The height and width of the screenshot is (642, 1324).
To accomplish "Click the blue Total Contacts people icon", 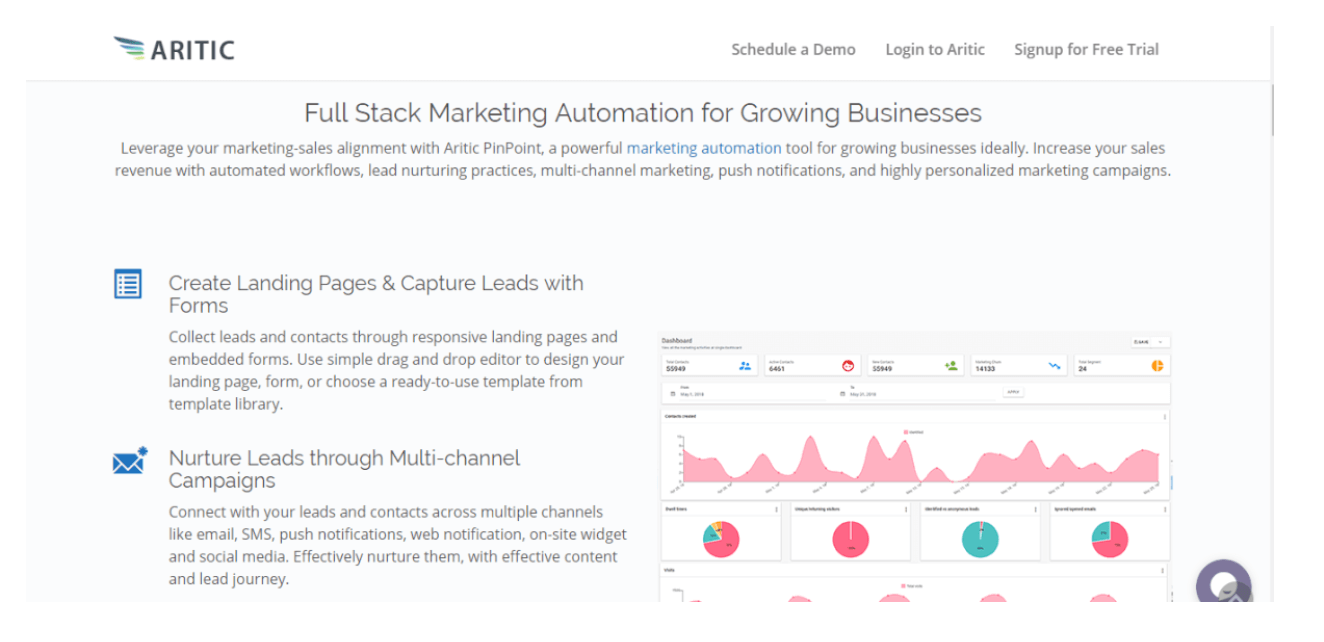I will (744, 365).
